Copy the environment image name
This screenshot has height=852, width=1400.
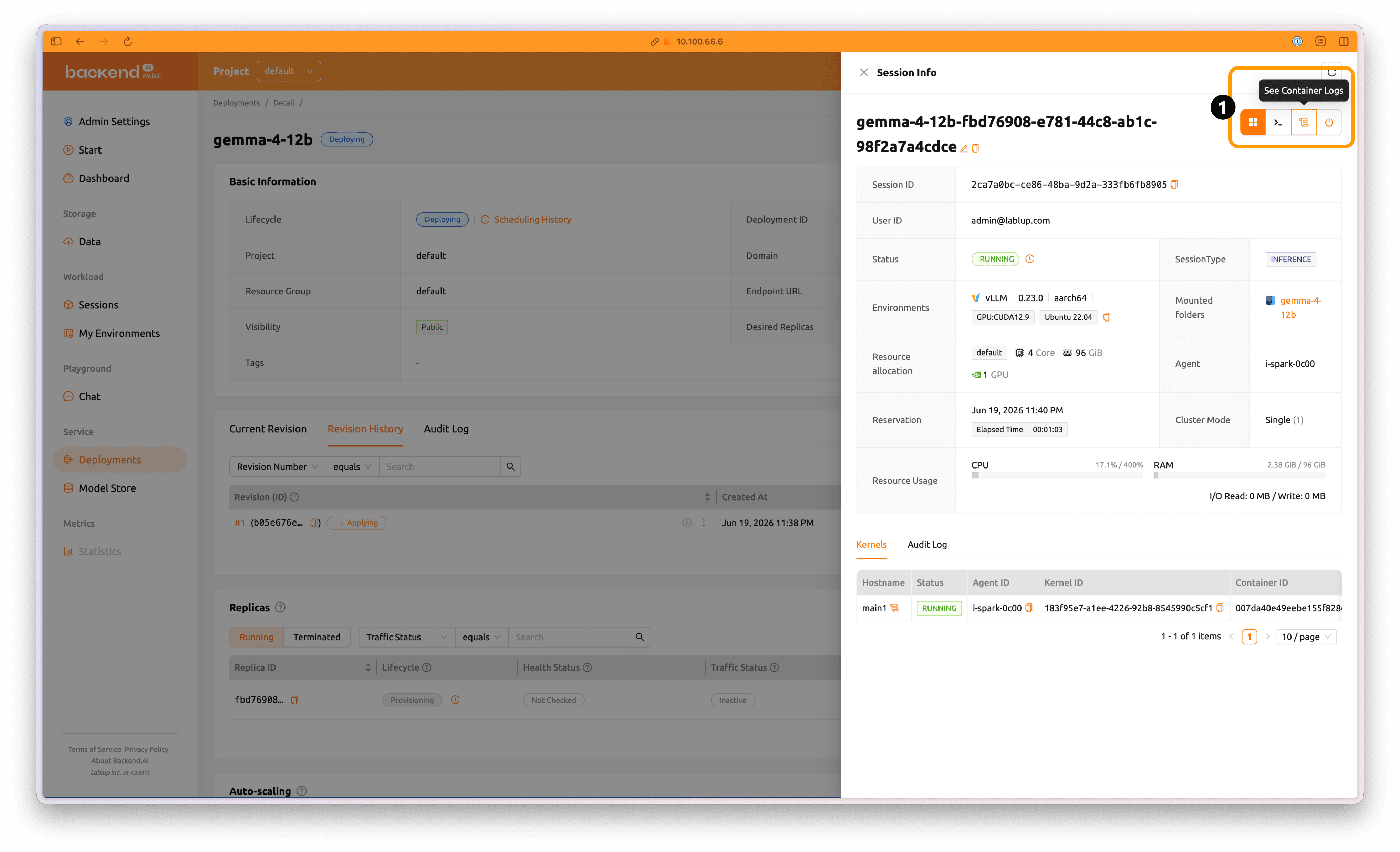point(1106,317)
